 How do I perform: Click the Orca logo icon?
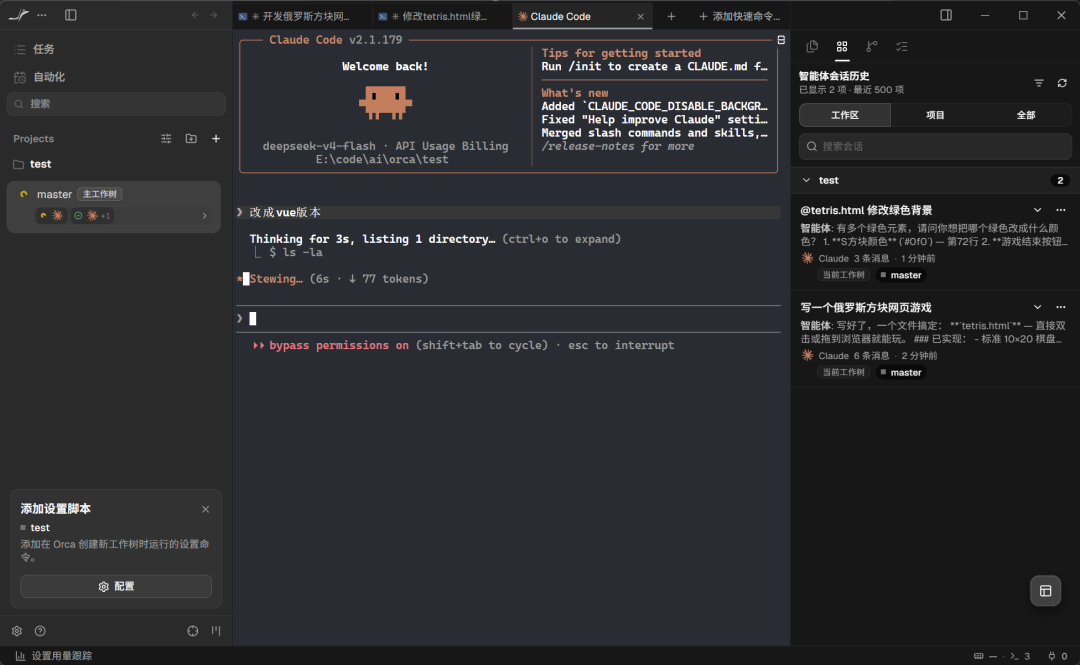19,14
